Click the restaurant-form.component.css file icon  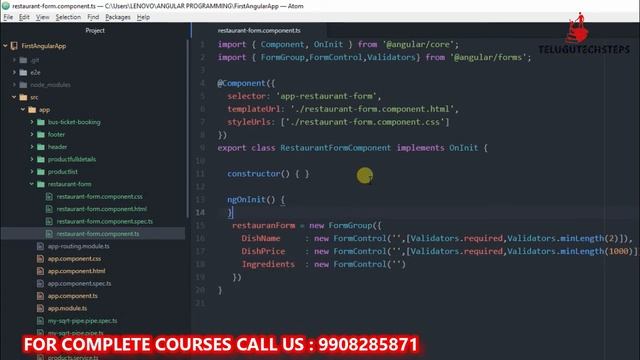[x=49, y=197]
